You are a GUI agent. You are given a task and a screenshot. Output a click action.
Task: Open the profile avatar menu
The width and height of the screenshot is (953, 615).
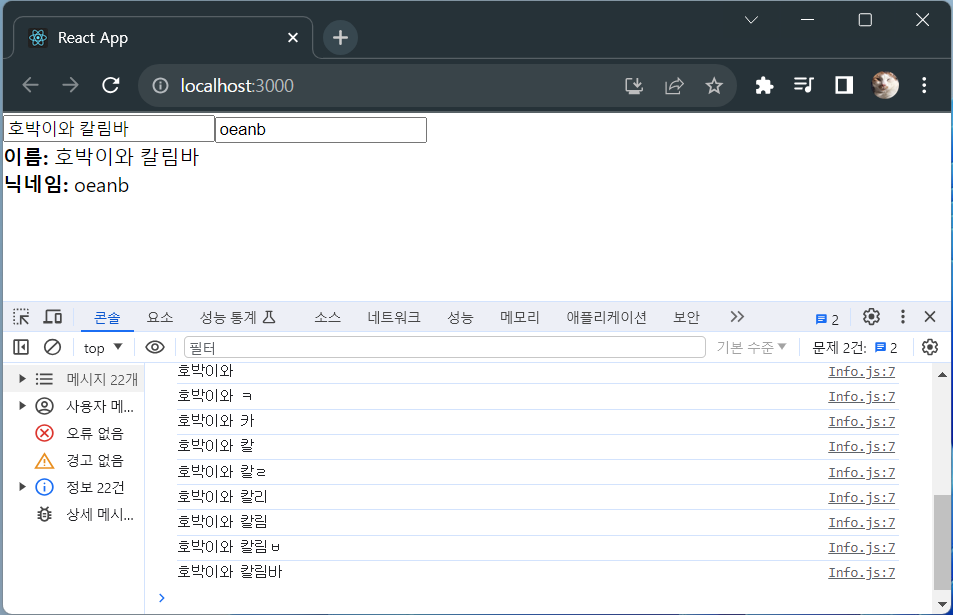click(884, 85)
